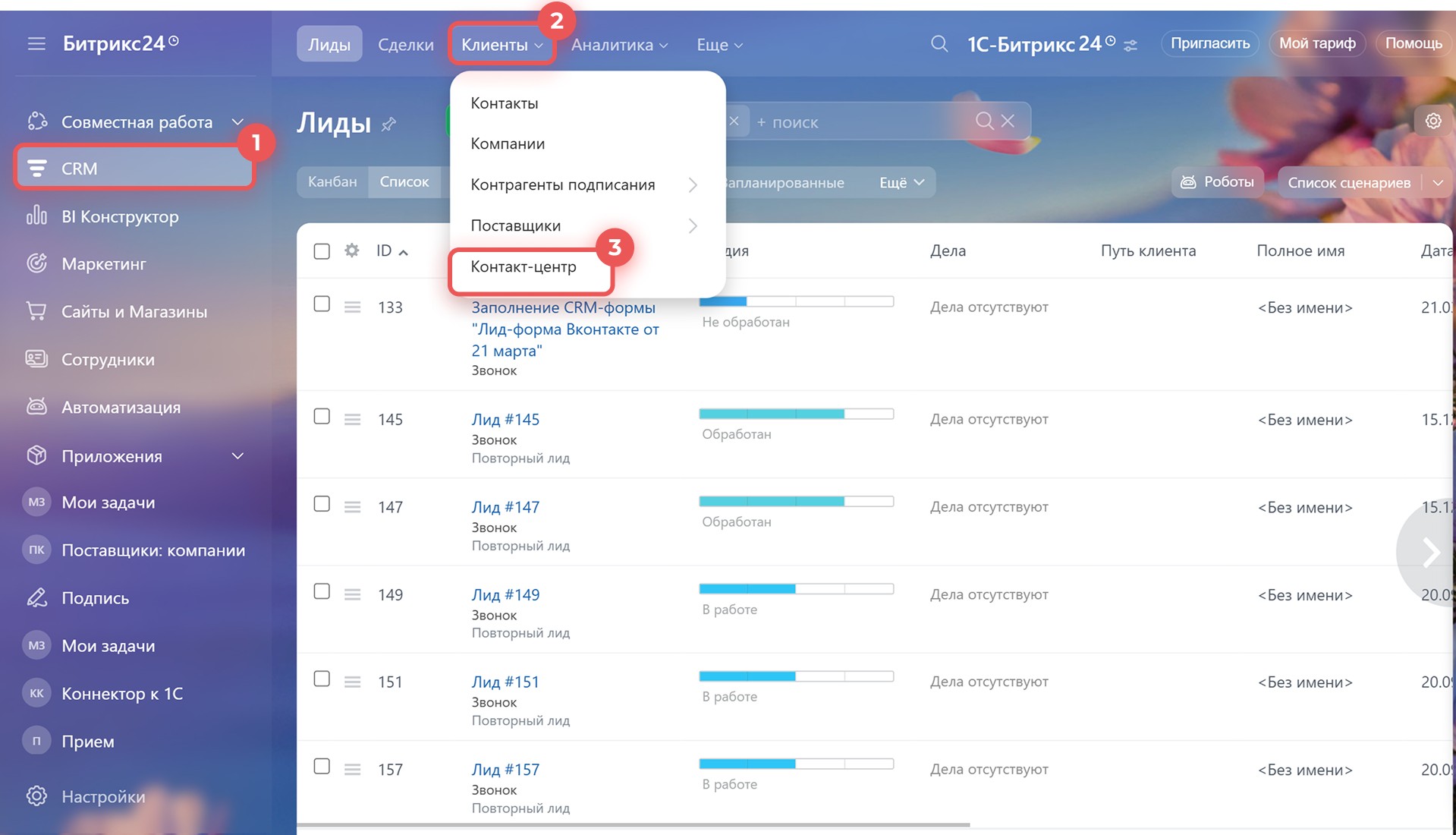
Task: Click the row menu icon for lead 157
Action: click(x=352, y=769)
